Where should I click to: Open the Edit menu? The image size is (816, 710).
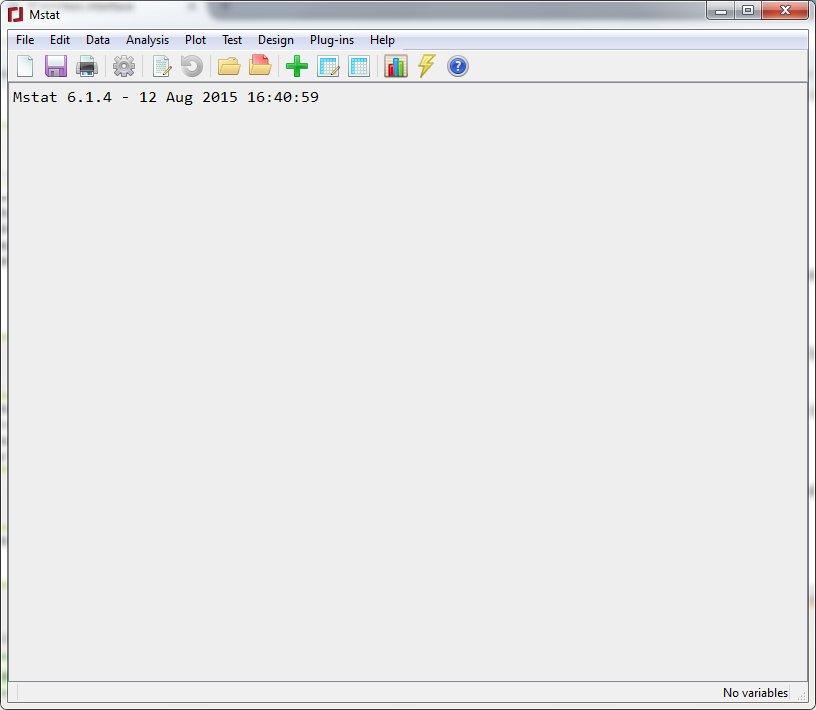pyautogui.click(x=60, y=40)
